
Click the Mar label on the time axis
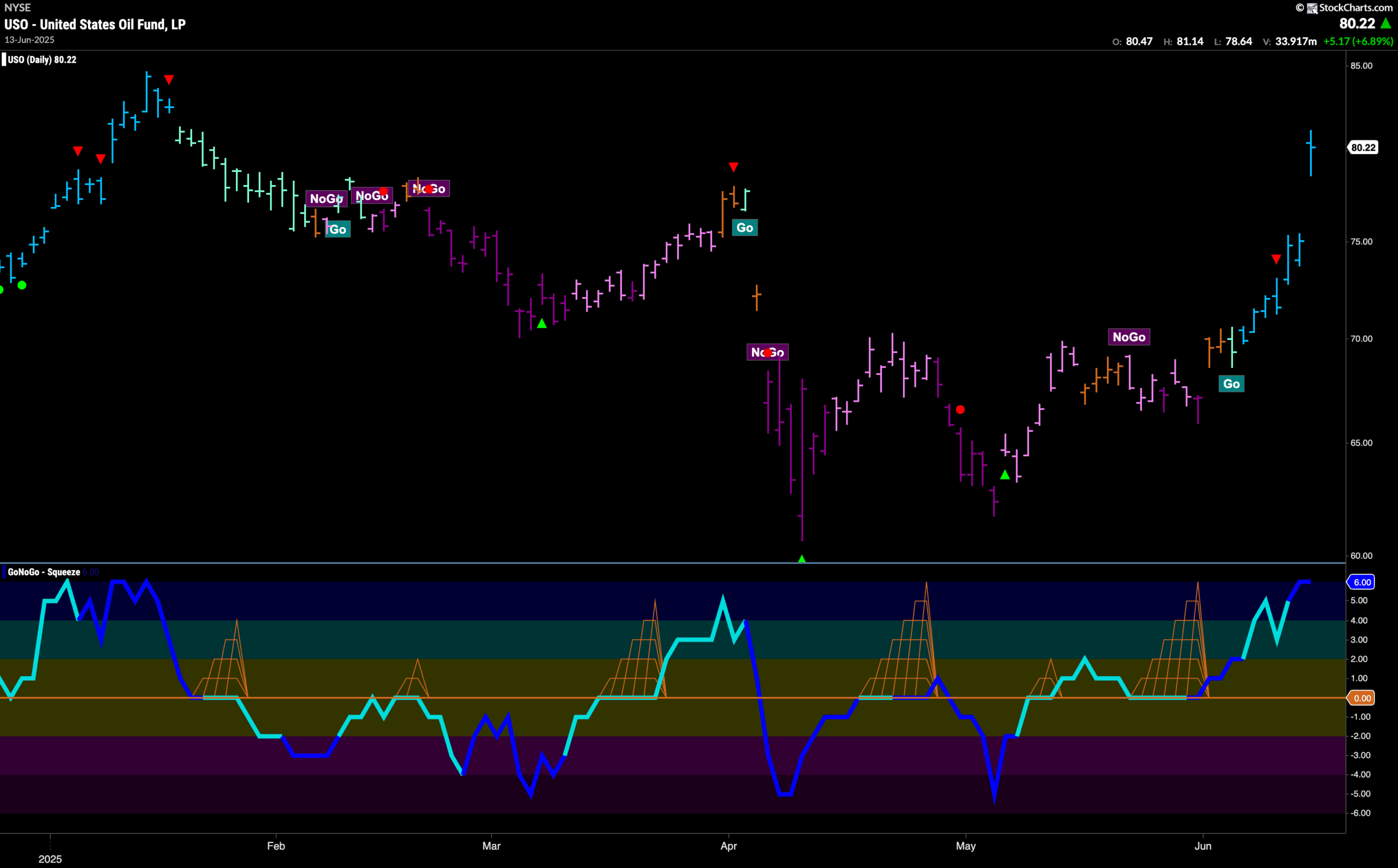(491, 846)
